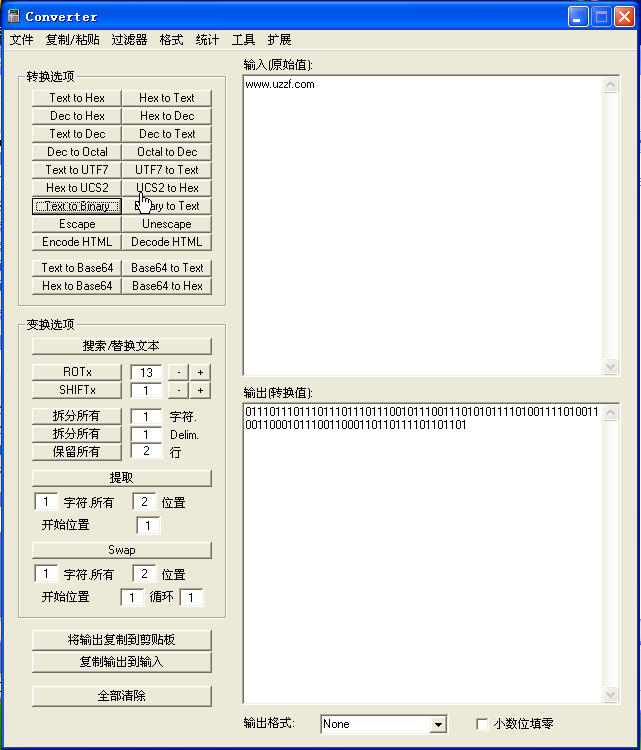Run Text to Dec conversion
This screenshot has width=641, height=750.
[77, 134]
